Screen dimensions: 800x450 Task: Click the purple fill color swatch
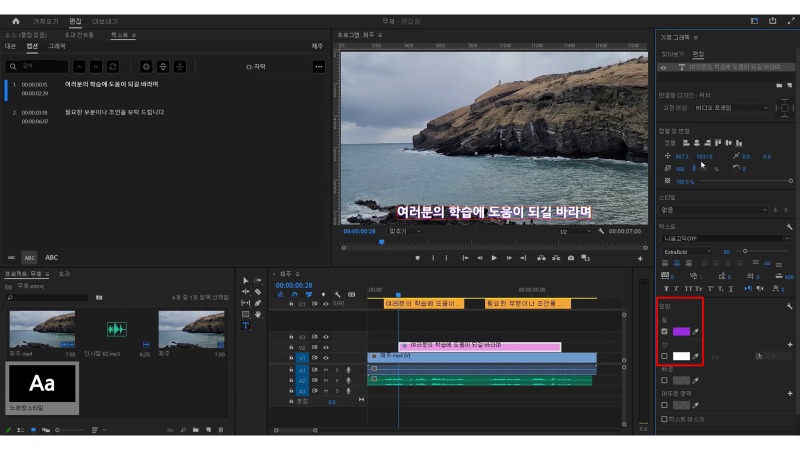click(x=680, y=331)
